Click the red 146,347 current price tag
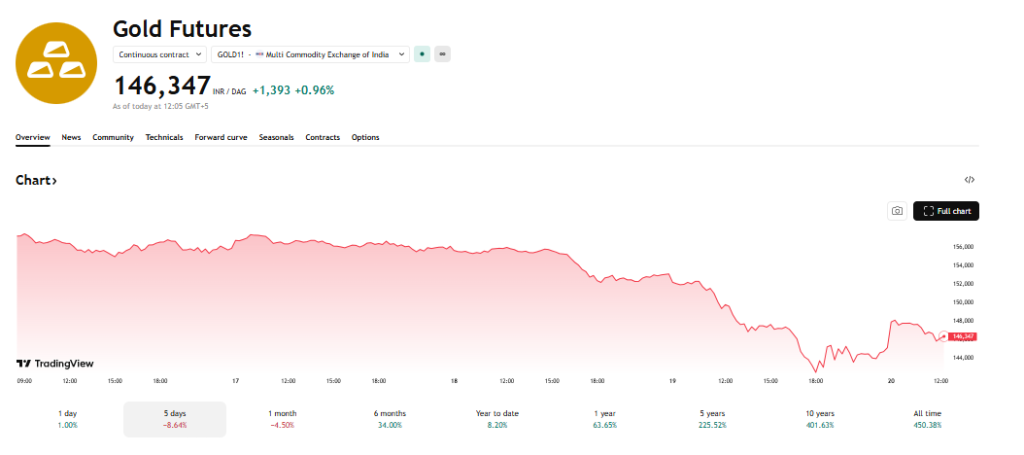This screenshot has height=455, width=1024. [963, 336]
